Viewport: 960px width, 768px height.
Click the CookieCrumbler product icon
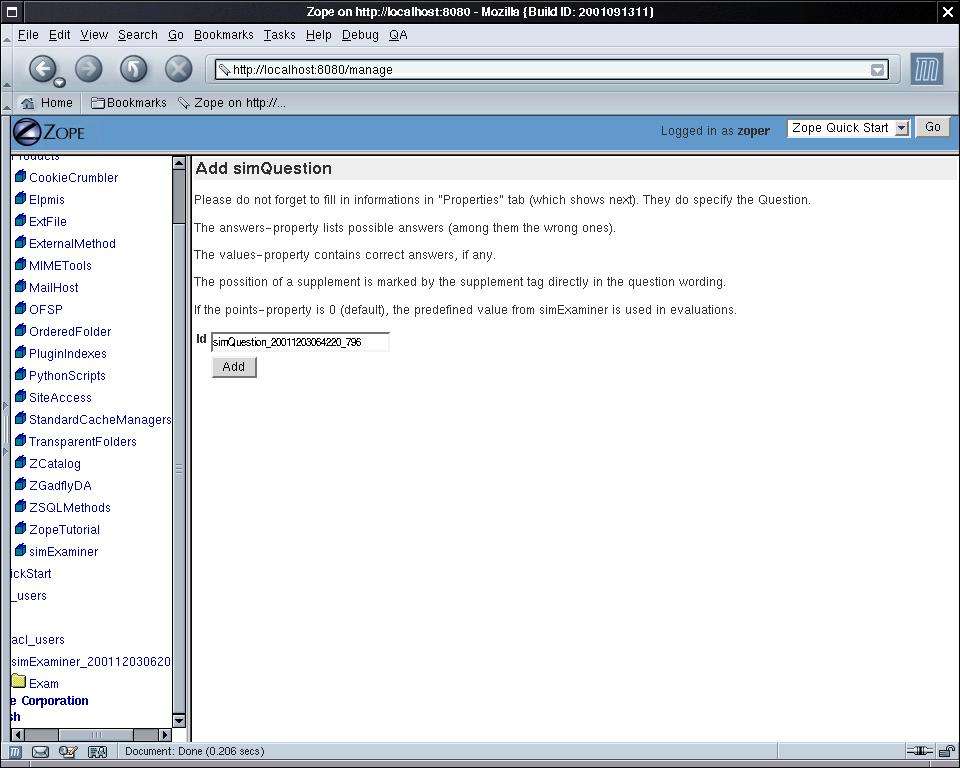pos(20,176)
